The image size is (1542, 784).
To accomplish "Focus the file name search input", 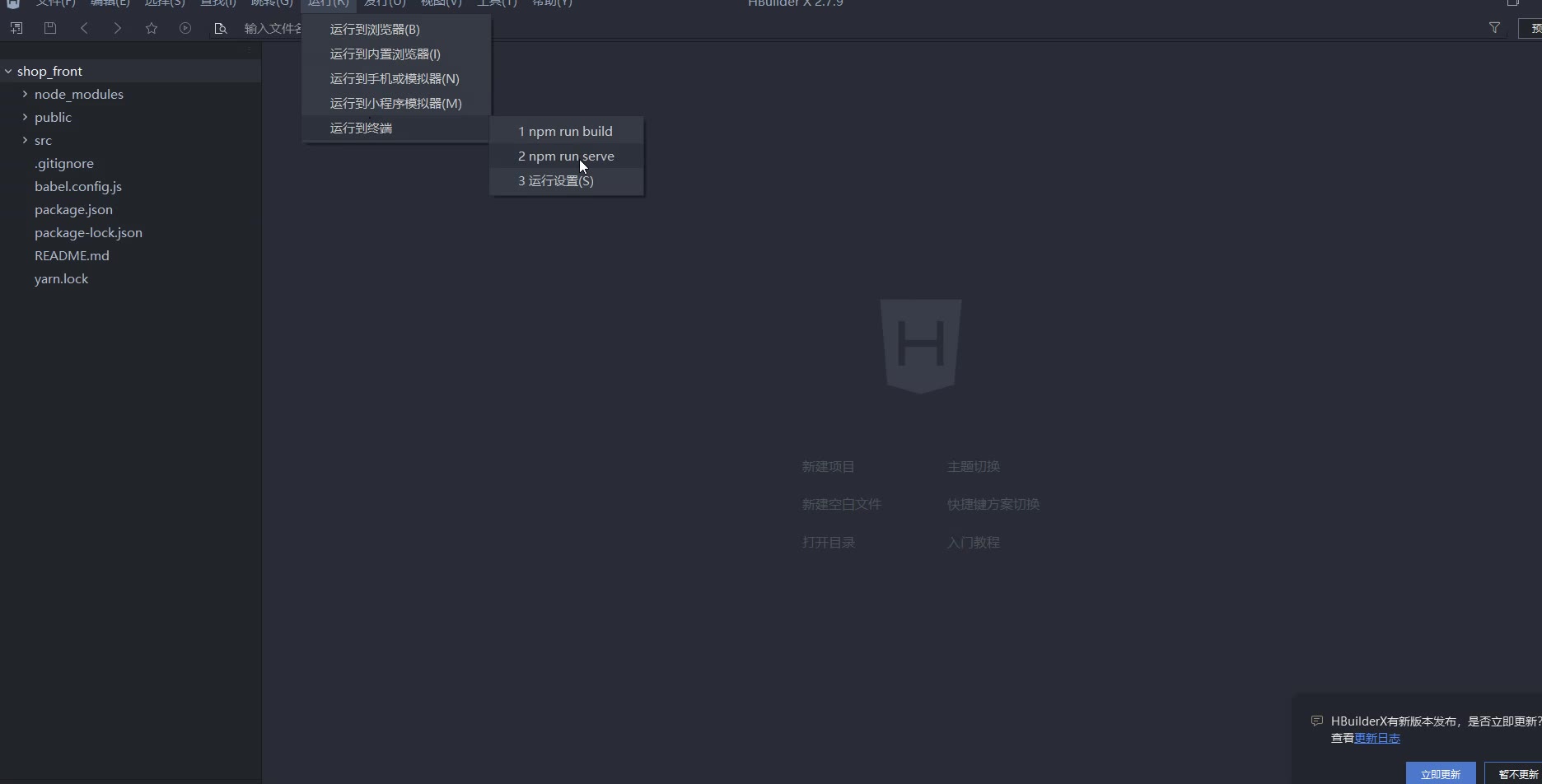I will [x=272, y=28].
